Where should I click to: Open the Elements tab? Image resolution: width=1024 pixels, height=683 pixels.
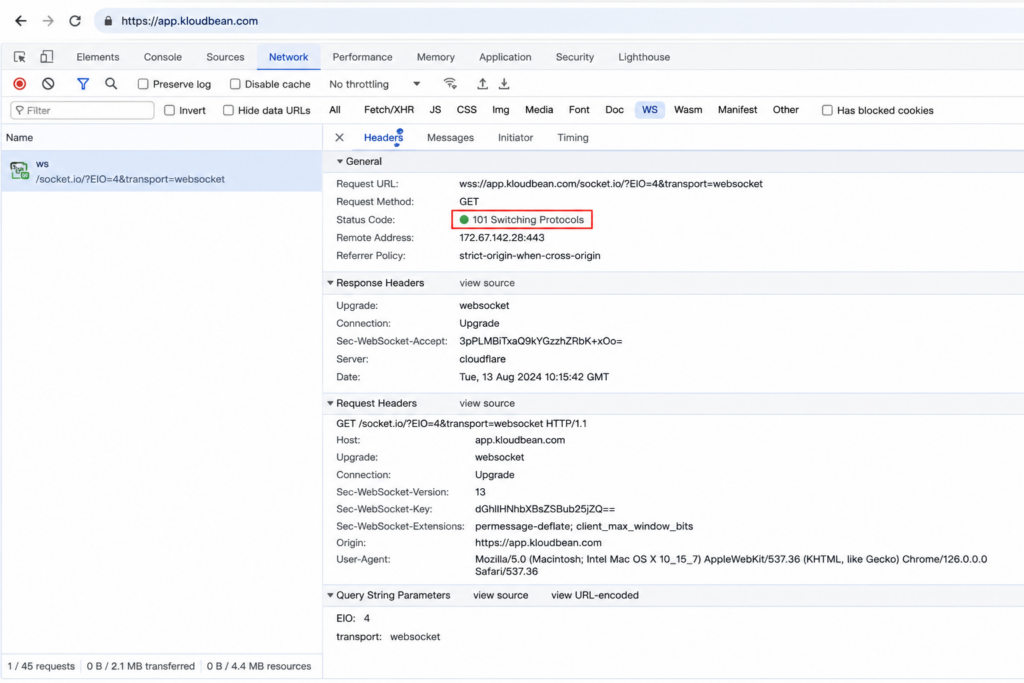98,57
